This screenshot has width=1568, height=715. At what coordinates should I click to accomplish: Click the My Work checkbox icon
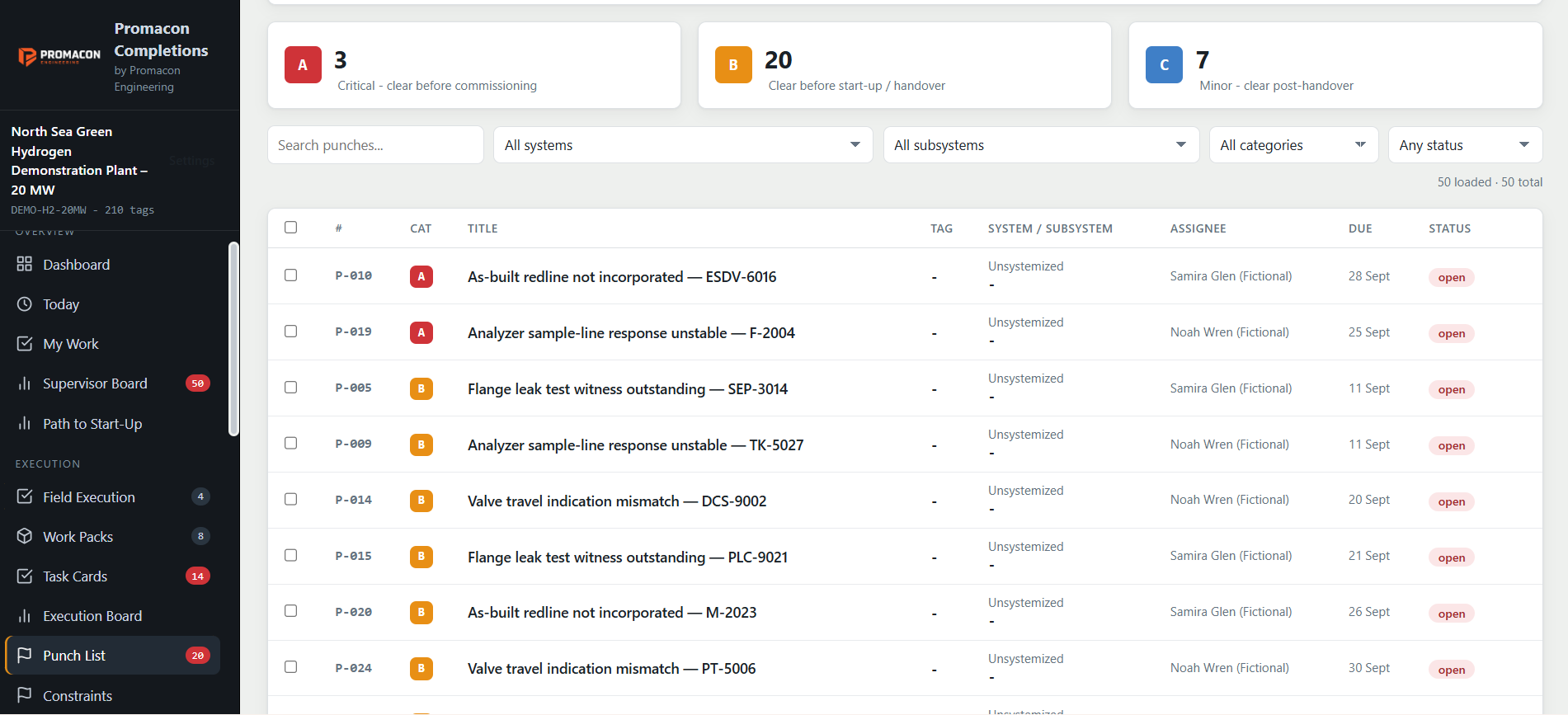25,343
